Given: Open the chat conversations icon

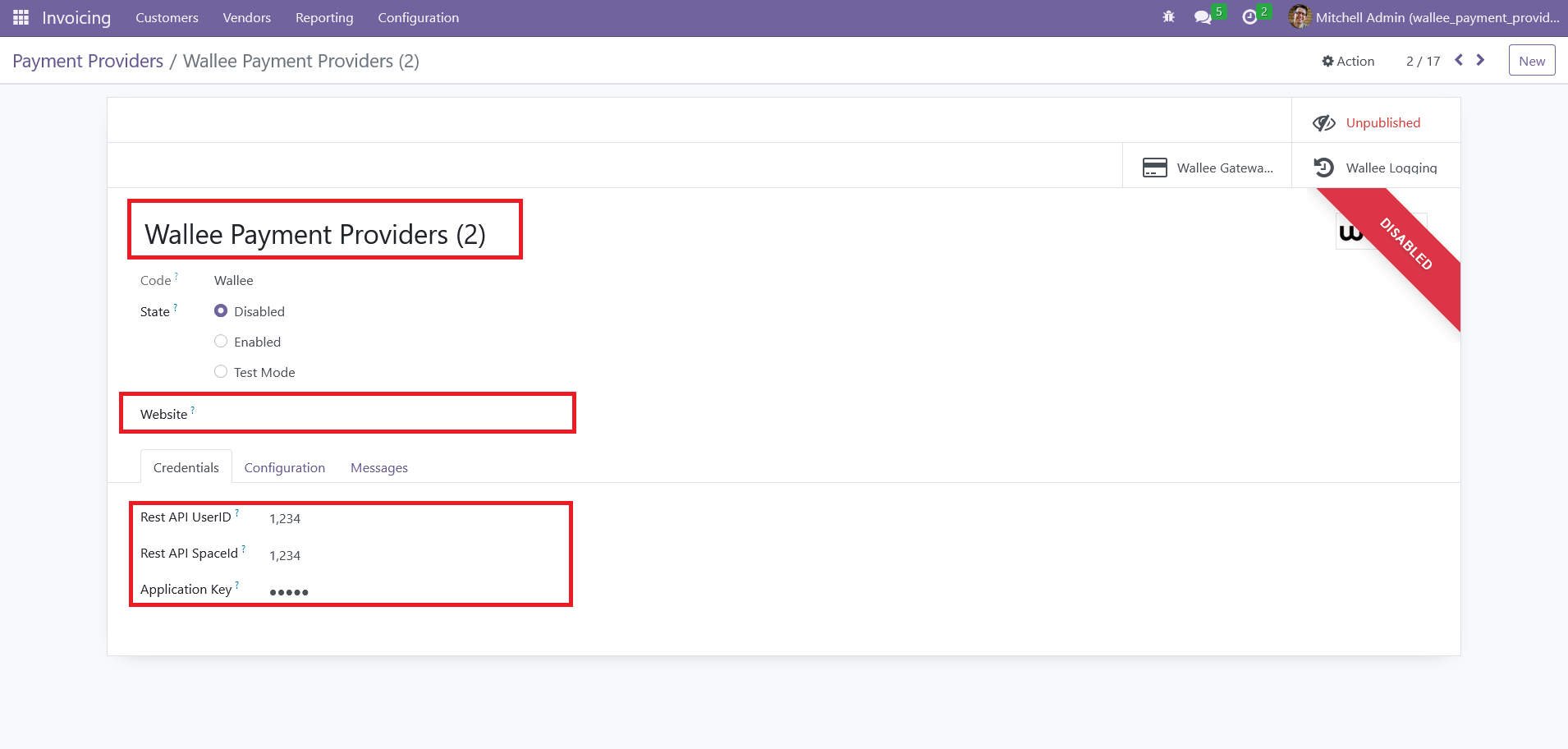Looking at the screenshot, I should tap(1203, 17).
